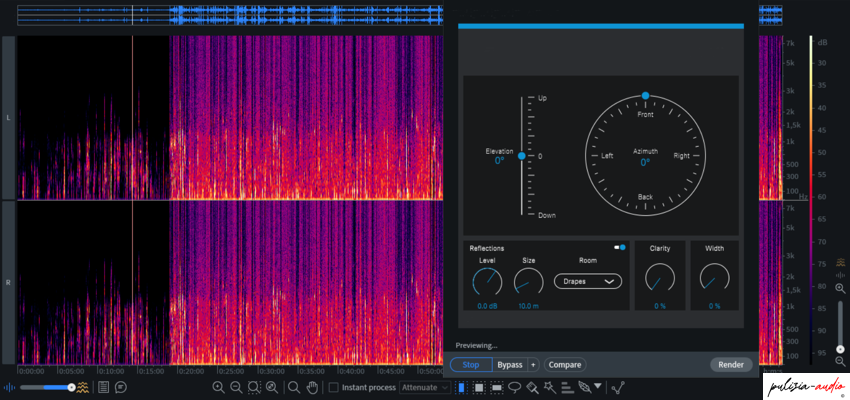Select the Frequency selection tool

tap(497, 388)
